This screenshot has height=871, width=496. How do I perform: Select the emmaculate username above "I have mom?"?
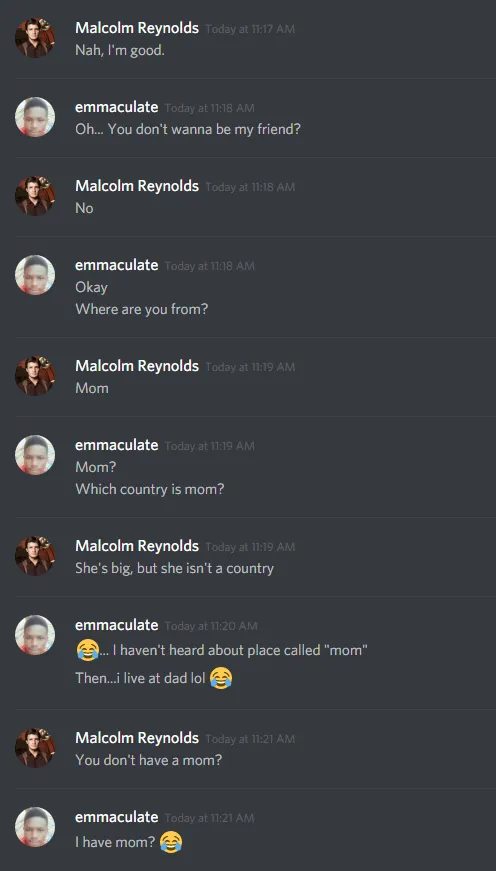pyautogui.click(x=117, y=817)
